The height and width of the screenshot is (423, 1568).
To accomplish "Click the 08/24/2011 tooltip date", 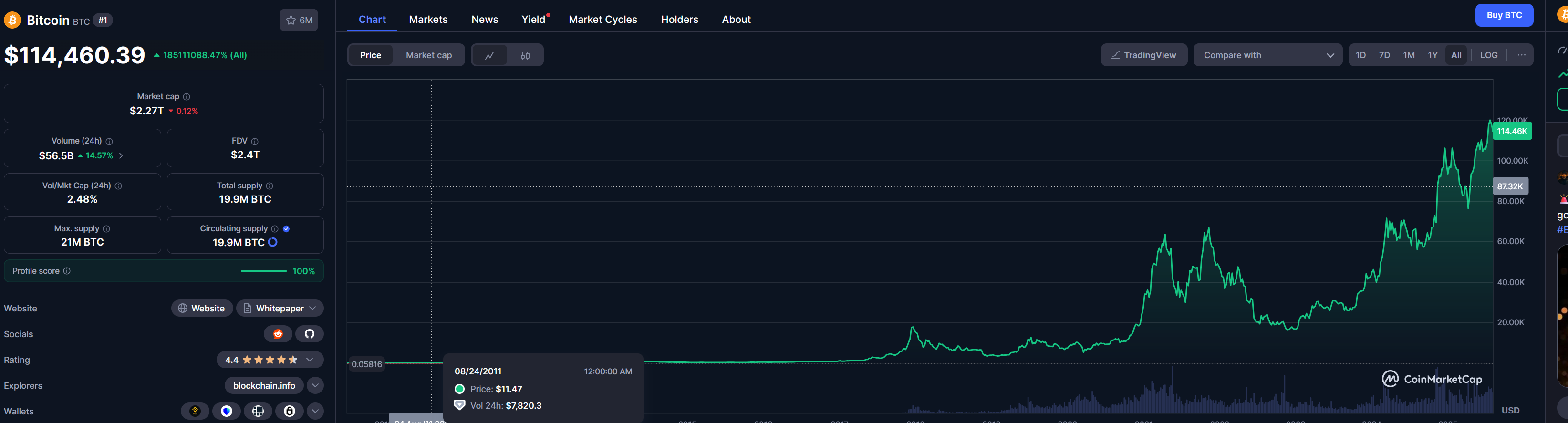I will click(x=478, y=371).
